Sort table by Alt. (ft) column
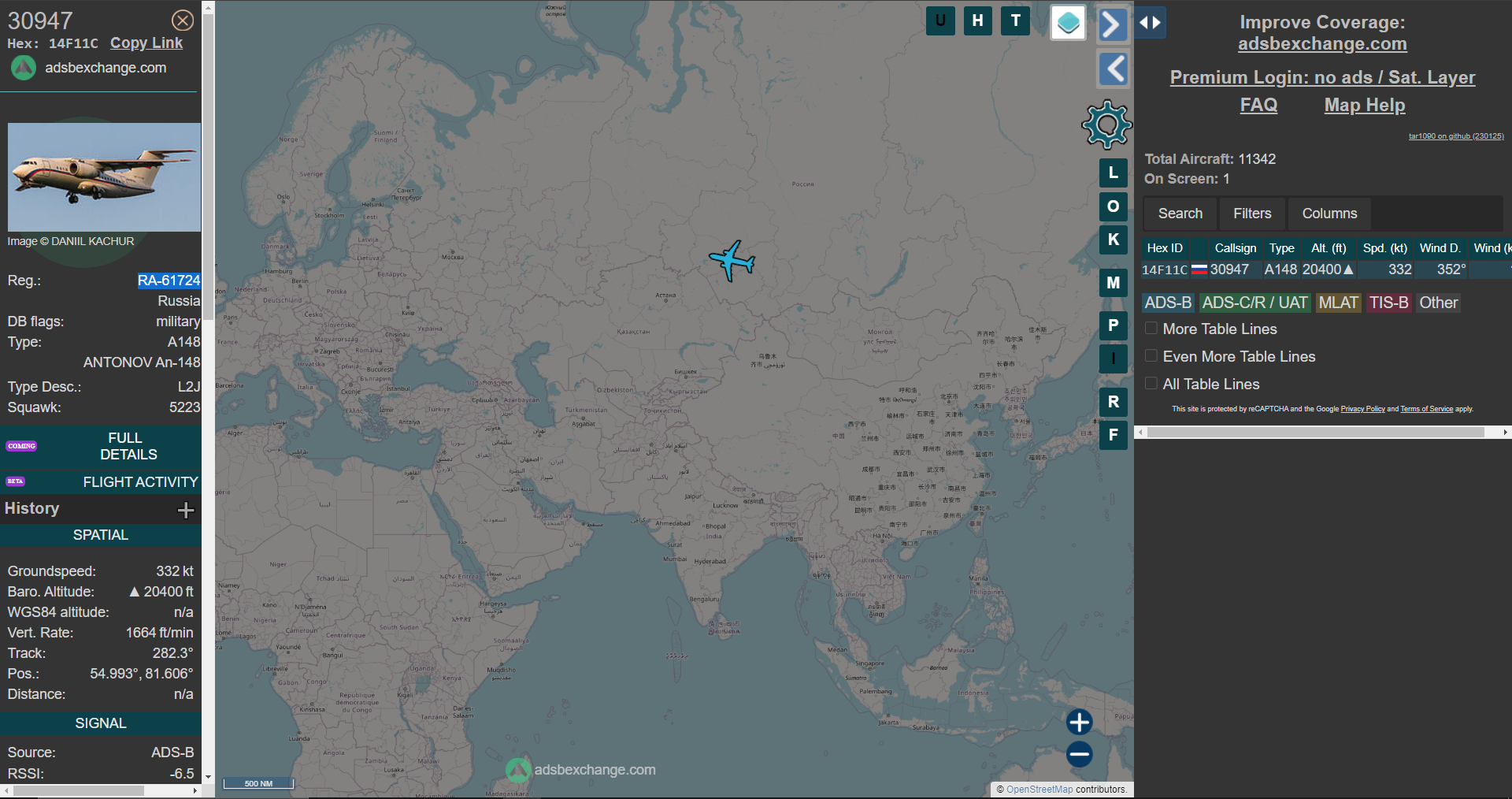This screenshot has width=1512, height=799. tap(1329, 248)
